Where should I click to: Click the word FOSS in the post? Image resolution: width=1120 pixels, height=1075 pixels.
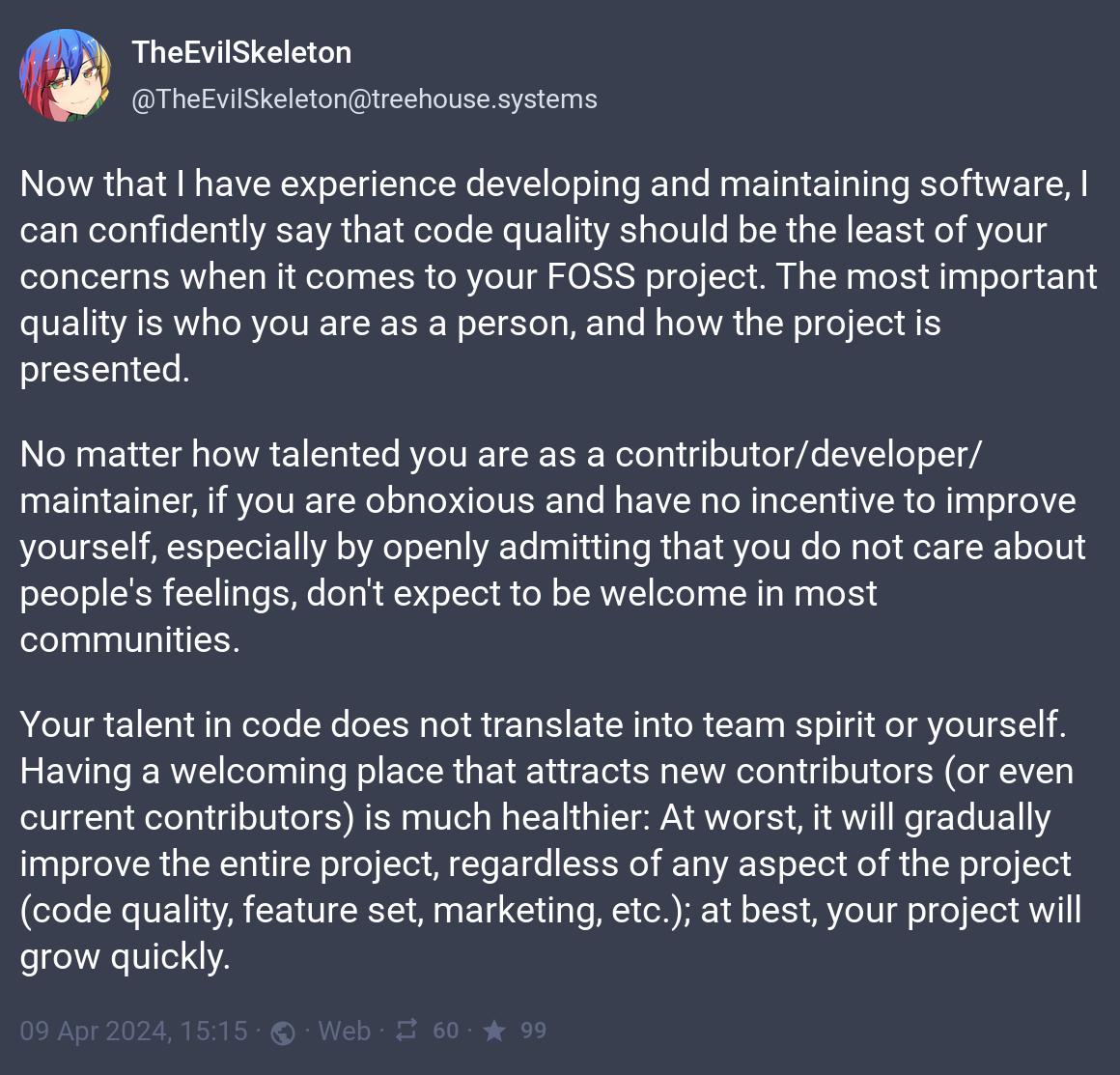tap(591, 276)
